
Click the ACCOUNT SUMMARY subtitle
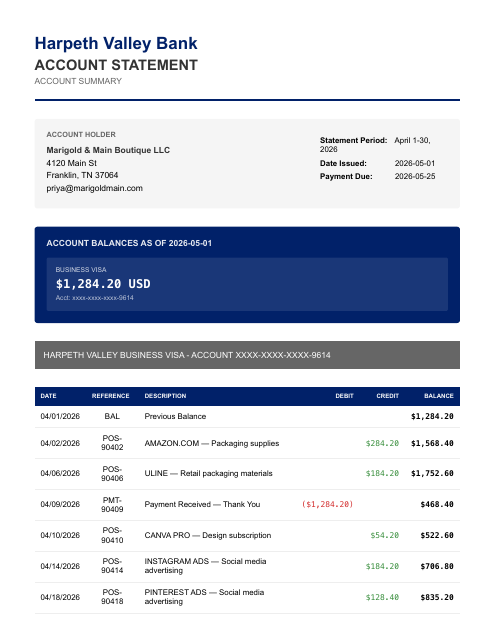point(78,81)
